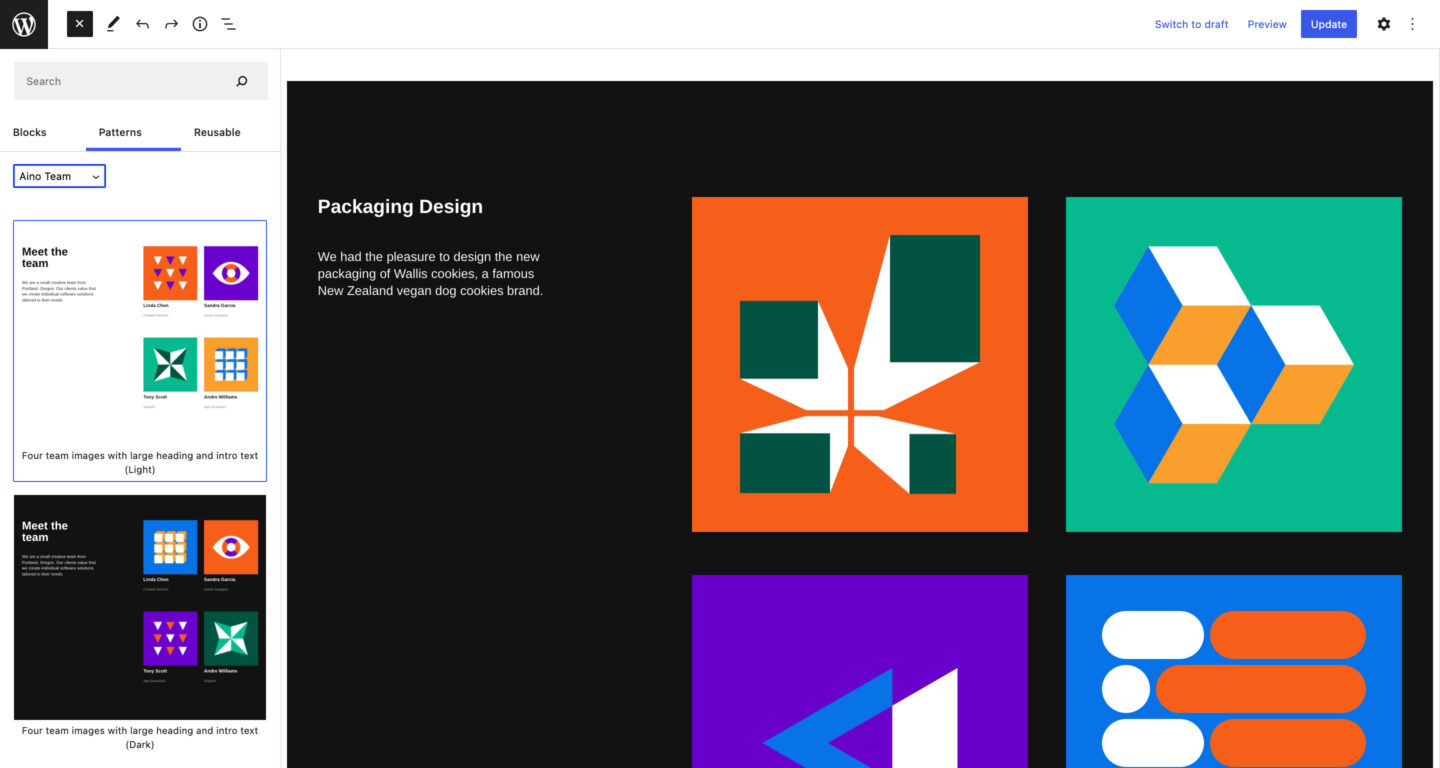Image resolution: width=1440 pixels, height=768 pixels.
Task: Redo the last change
Action: (x=170, y=23)
